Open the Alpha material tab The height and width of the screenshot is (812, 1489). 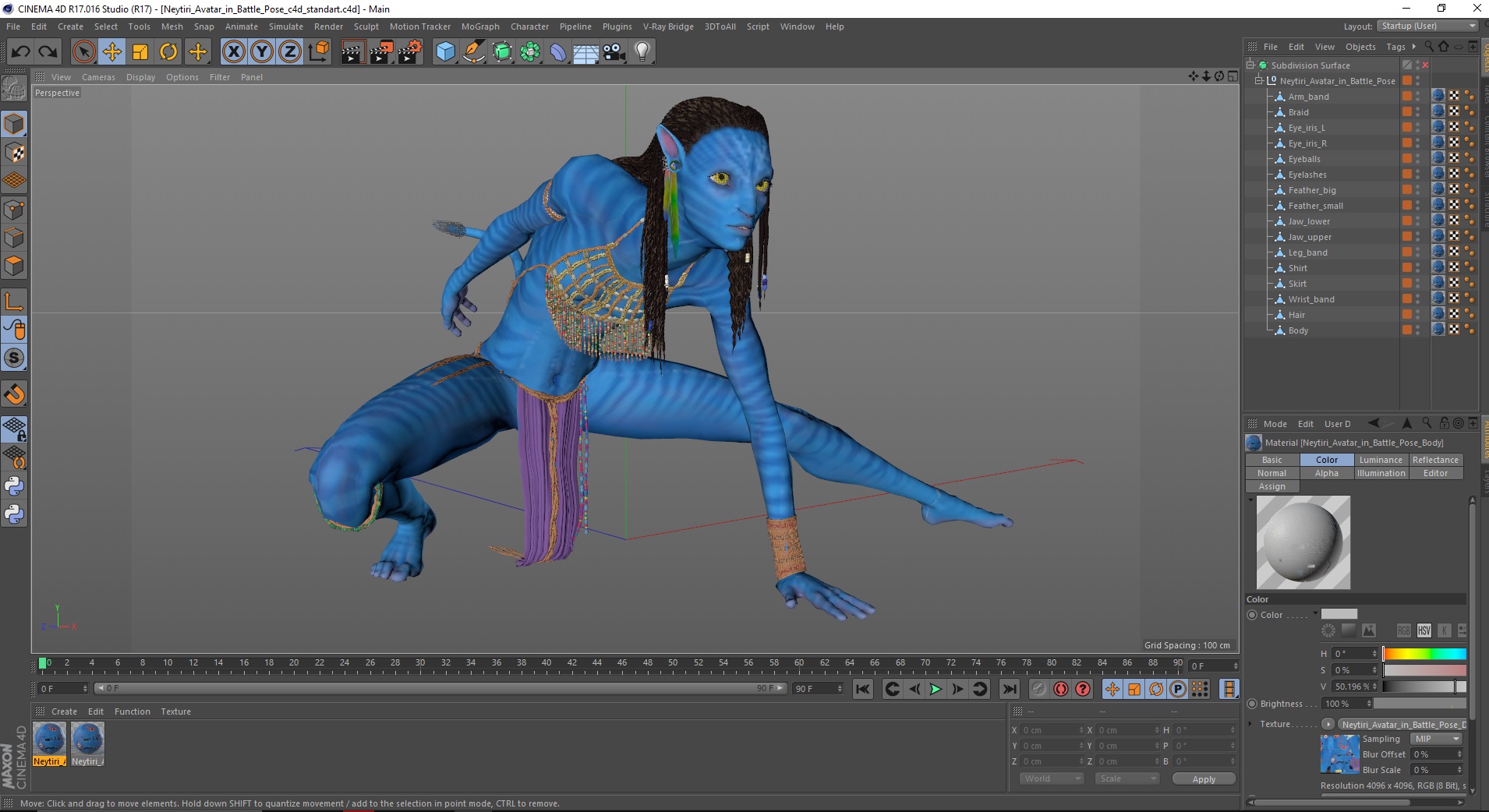[1326, 473]
